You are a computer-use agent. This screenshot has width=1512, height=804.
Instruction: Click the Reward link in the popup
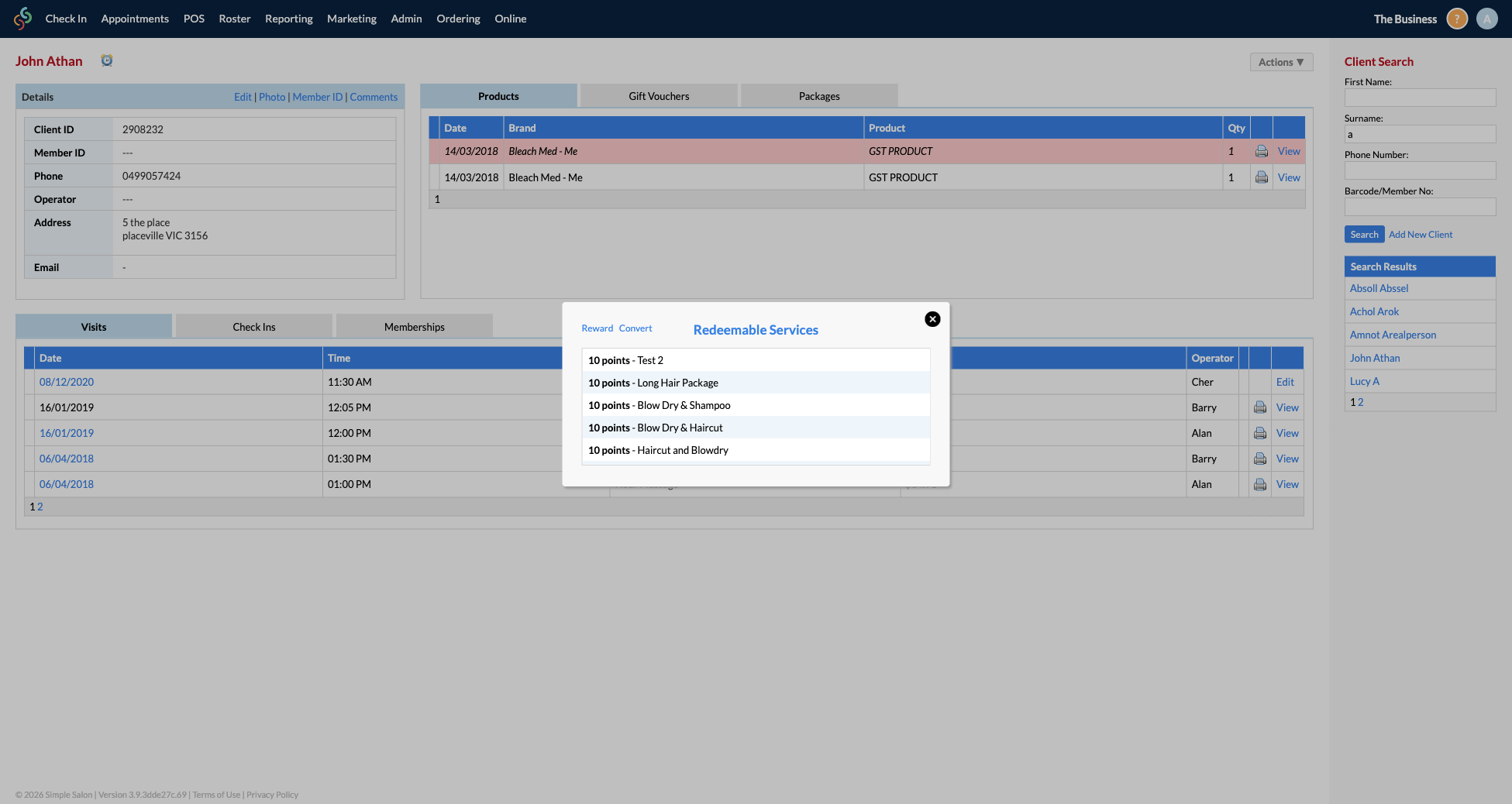[597, 328]
